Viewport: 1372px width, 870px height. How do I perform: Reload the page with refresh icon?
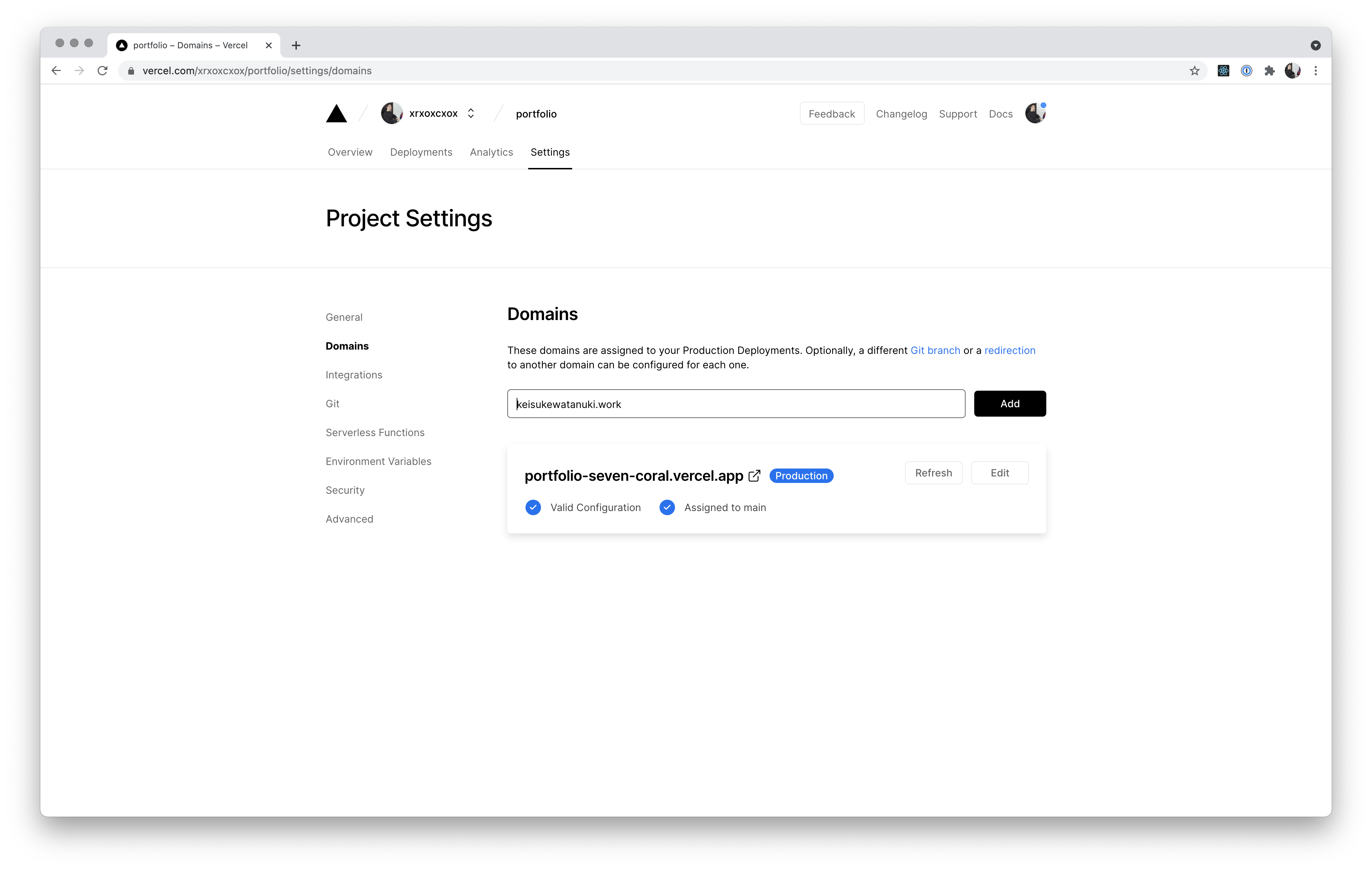pos(103,71)
